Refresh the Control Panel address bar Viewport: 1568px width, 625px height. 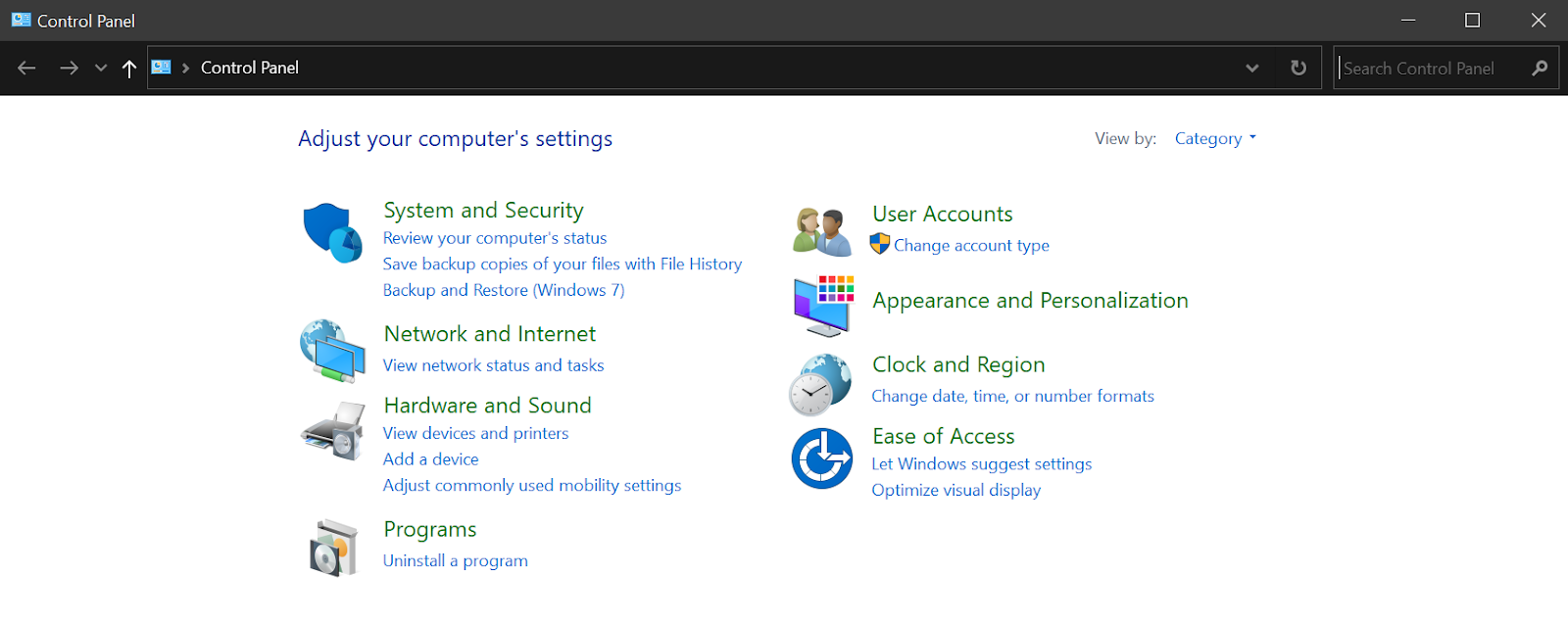point(1298,68)
